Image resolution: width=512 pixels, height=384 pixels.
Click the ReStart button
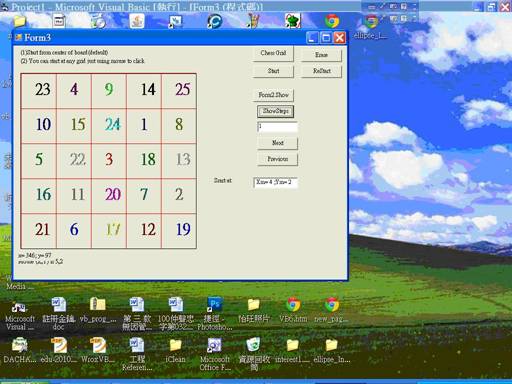321,71
